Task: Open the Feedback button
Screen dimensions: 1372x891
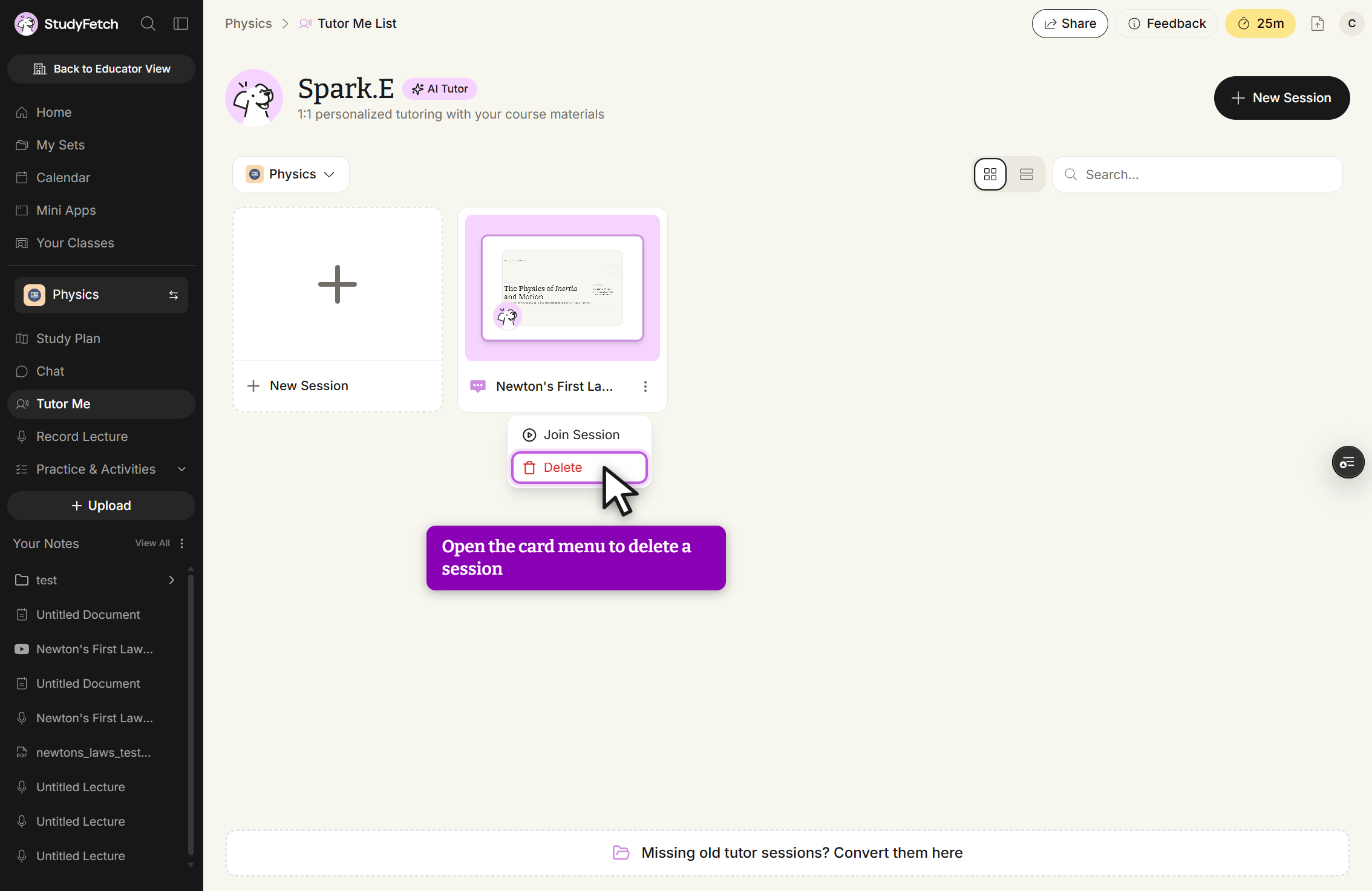Action: (x=1166, y=24)
